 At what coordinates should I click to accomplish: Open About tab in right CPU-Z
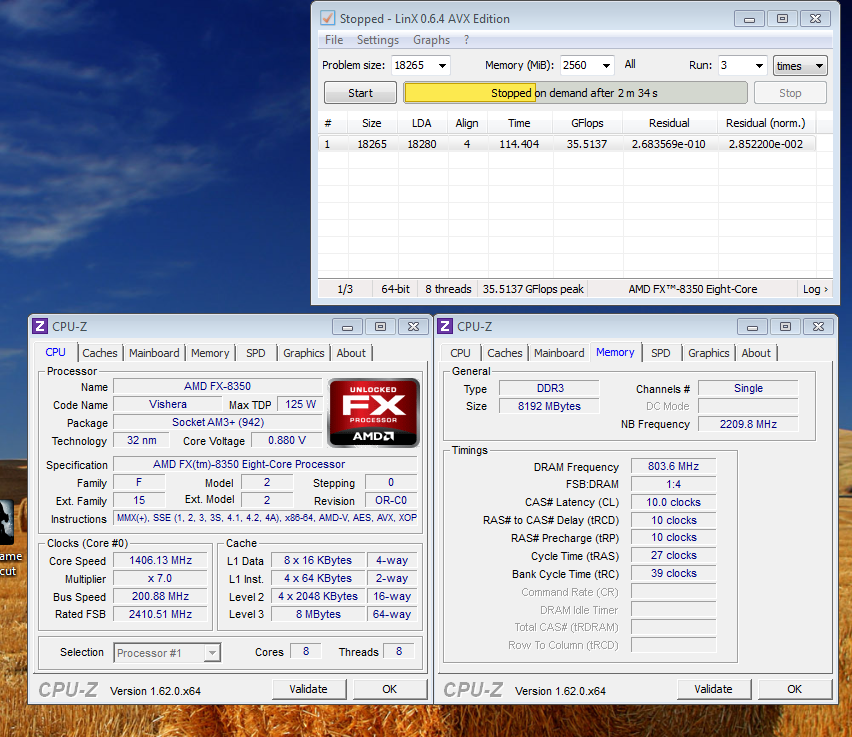(x=756, y=353)
